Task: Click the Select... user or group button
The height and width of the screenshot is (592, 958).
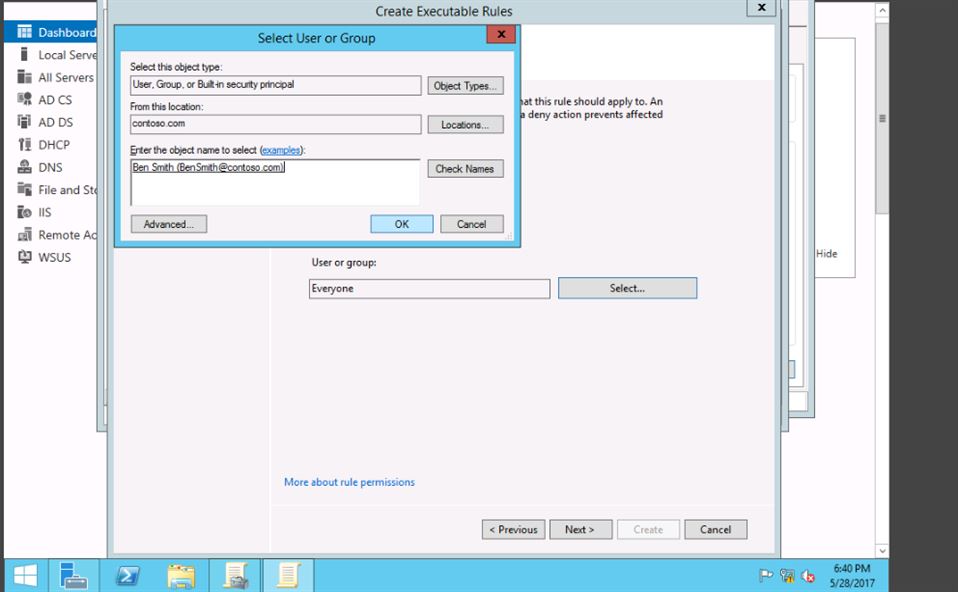Action: coord(627,288)
